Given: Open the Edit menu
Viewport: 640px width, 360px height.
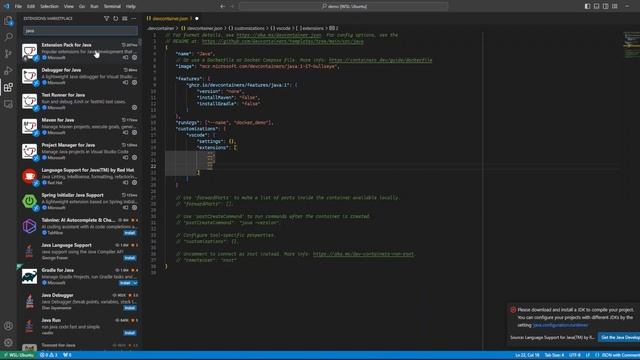Looking at the screenshot, I should point(31,6).
